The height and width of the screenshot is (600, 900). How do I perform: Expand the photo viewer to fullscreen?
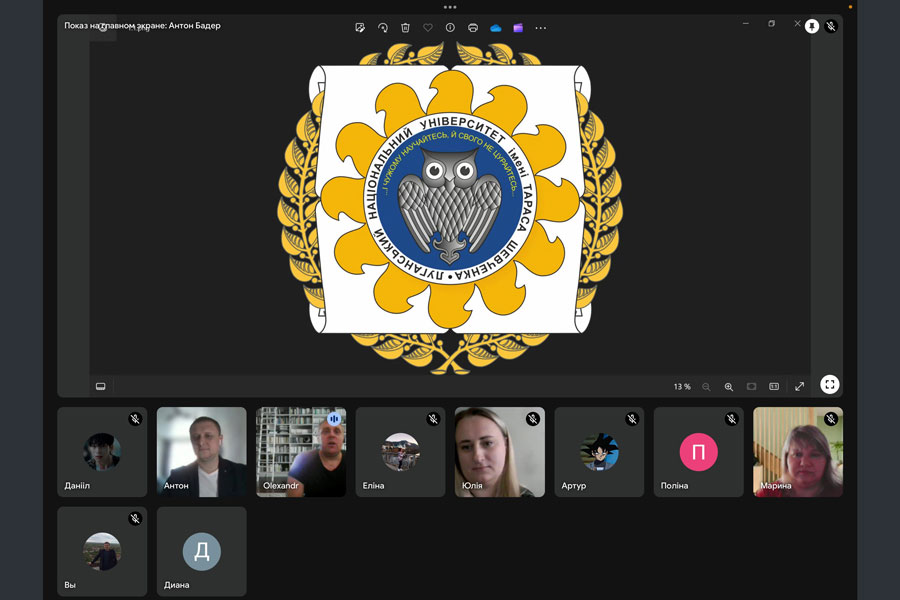[x=799, y=386]
